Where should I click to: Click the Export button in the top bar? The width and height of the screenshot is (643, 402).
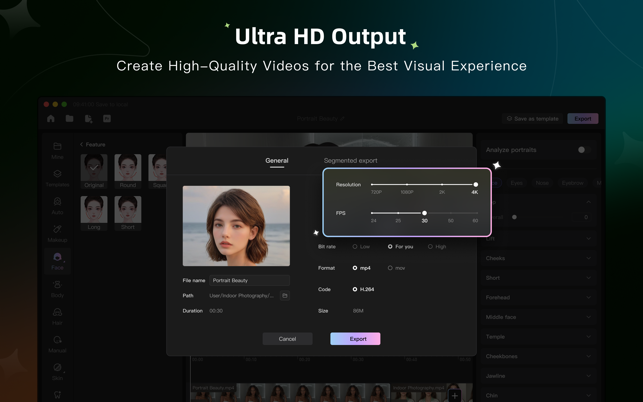click(x=583, y=119)
